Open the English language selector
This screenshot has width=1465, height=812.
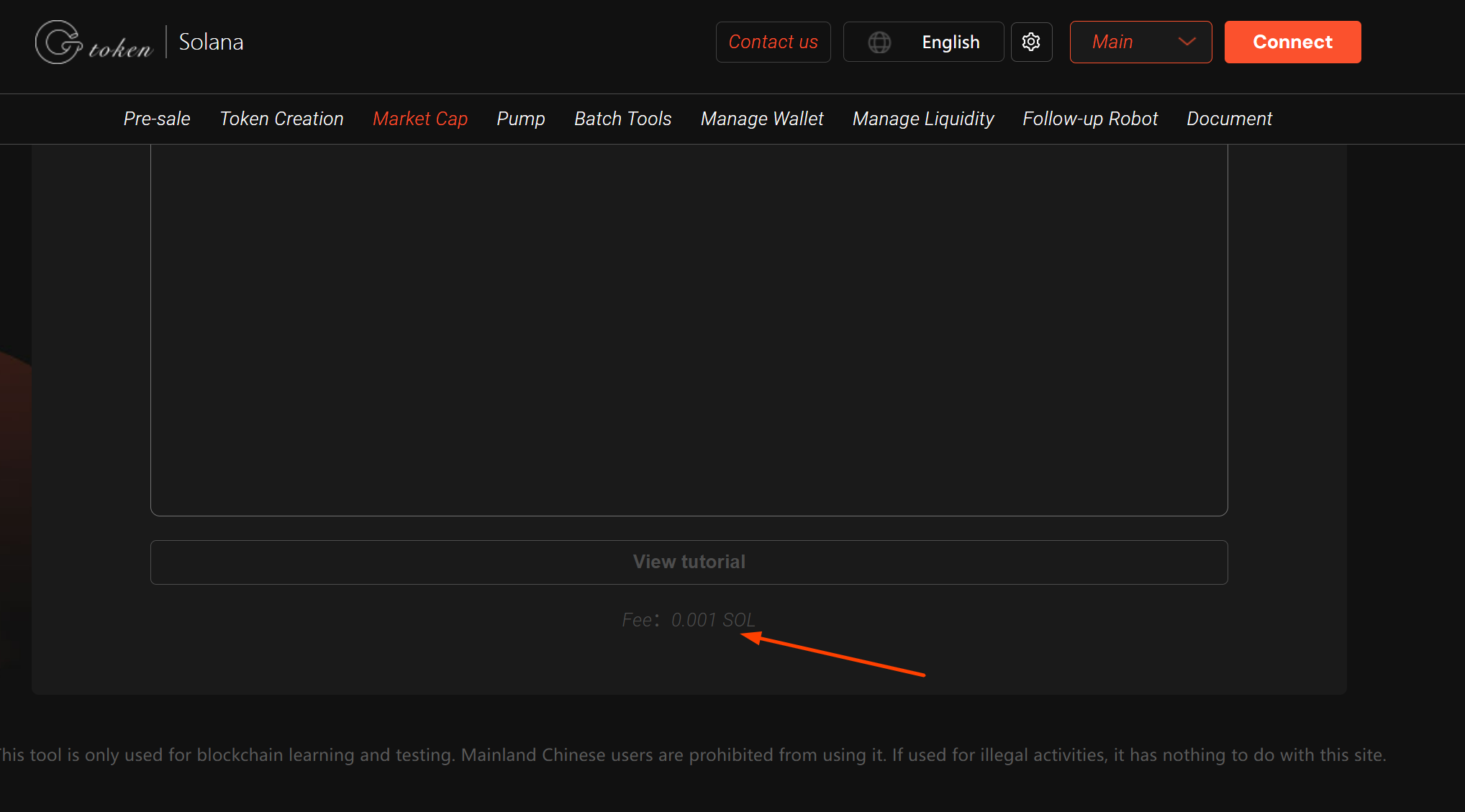point(950,42)
